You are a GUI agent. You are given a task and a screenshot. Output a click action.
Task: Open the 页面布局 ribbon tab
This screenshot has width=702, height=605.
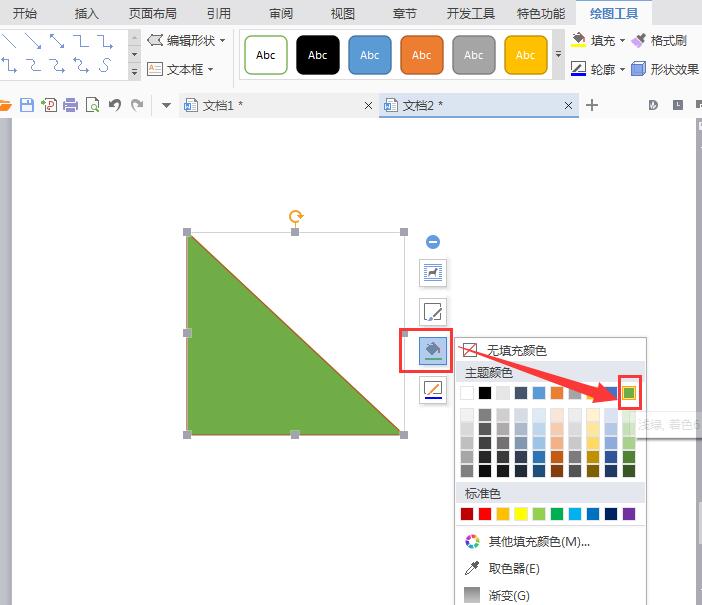point(153,13)
